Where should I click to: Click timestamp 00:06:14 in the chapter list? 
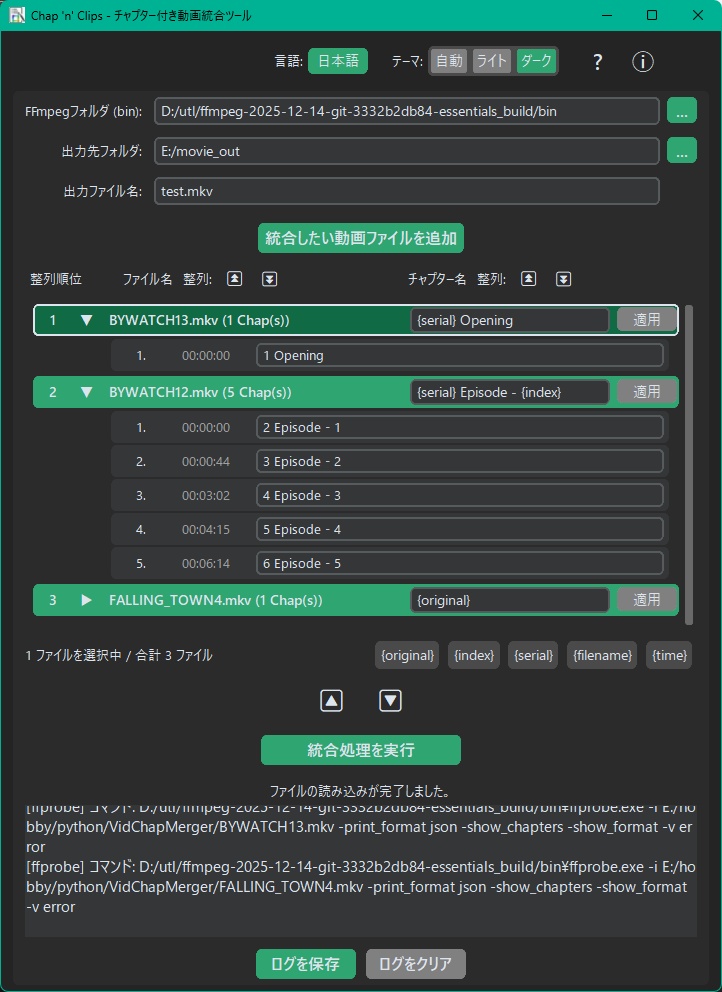point(206,563)
